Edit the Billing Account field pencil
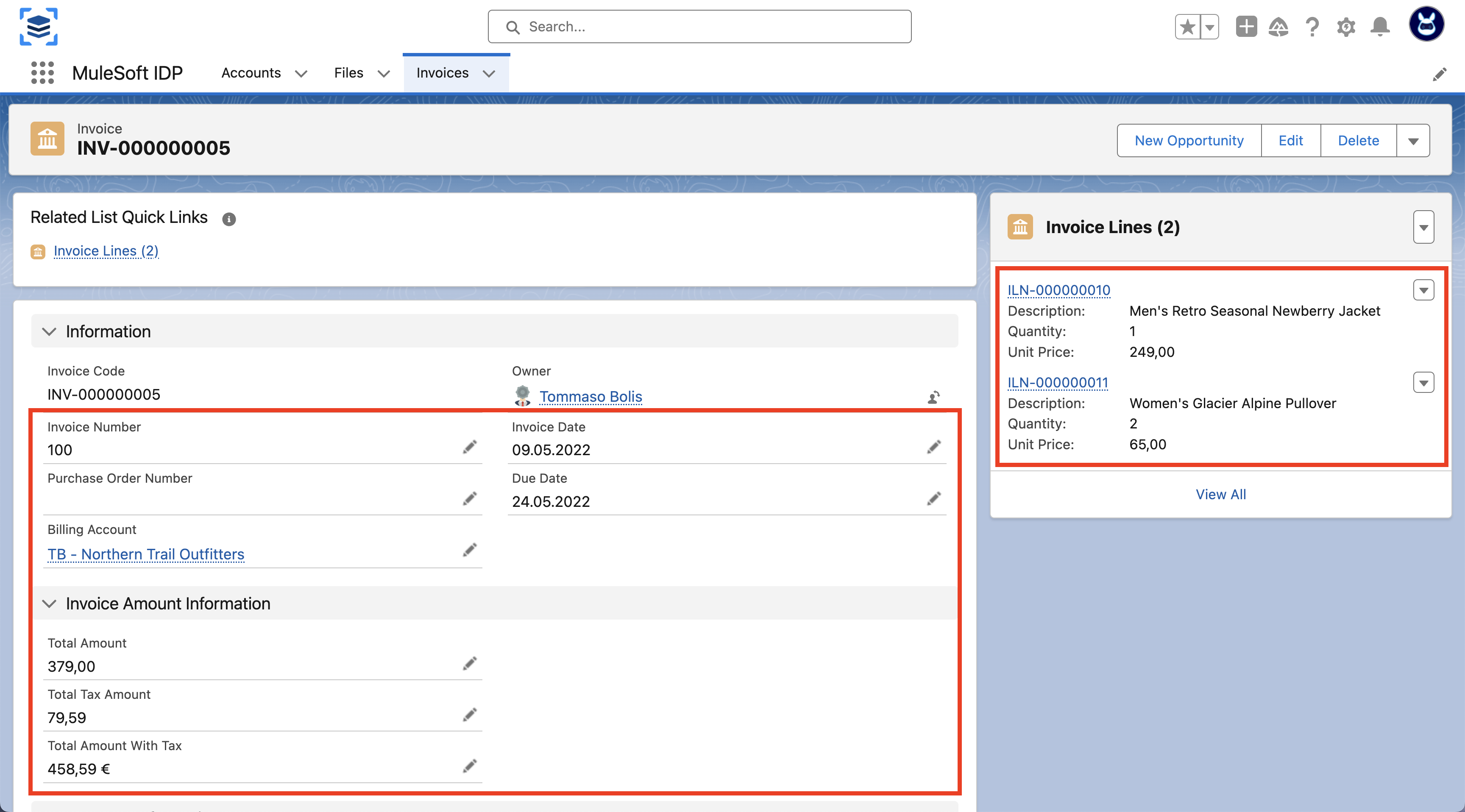 coord(470,550)
